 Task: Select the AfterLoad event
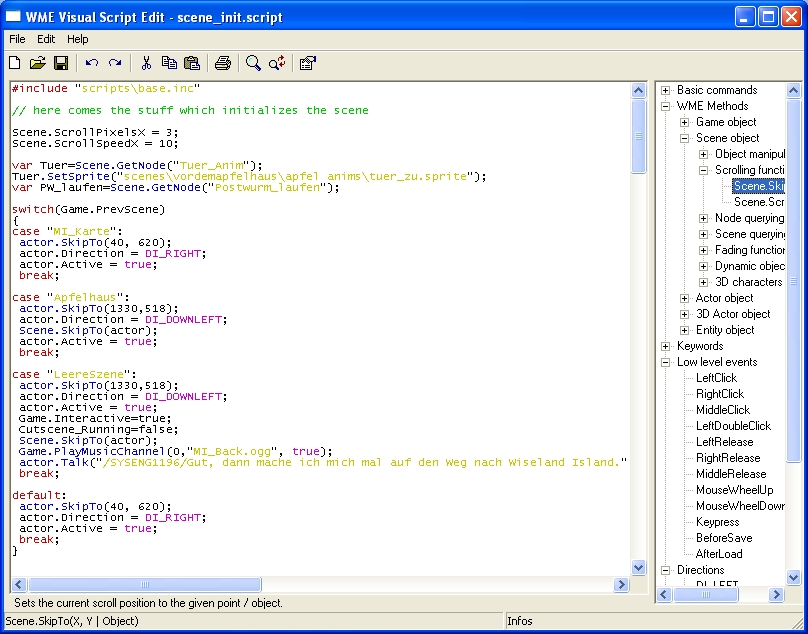pyautogui.click(x=719, y=554)
